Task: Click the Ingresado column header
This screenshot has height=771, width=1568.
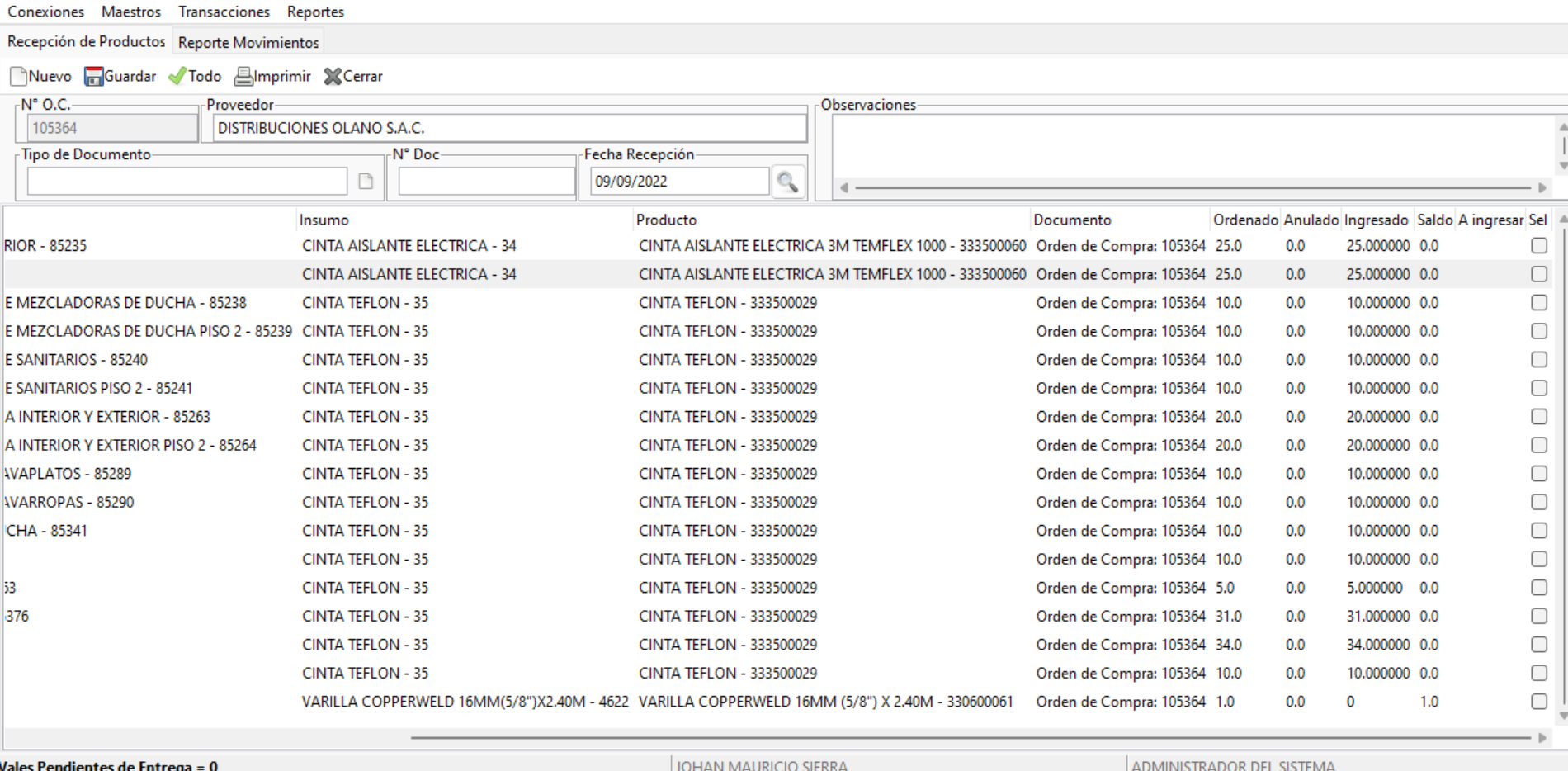Action: tap(1376, 220)
